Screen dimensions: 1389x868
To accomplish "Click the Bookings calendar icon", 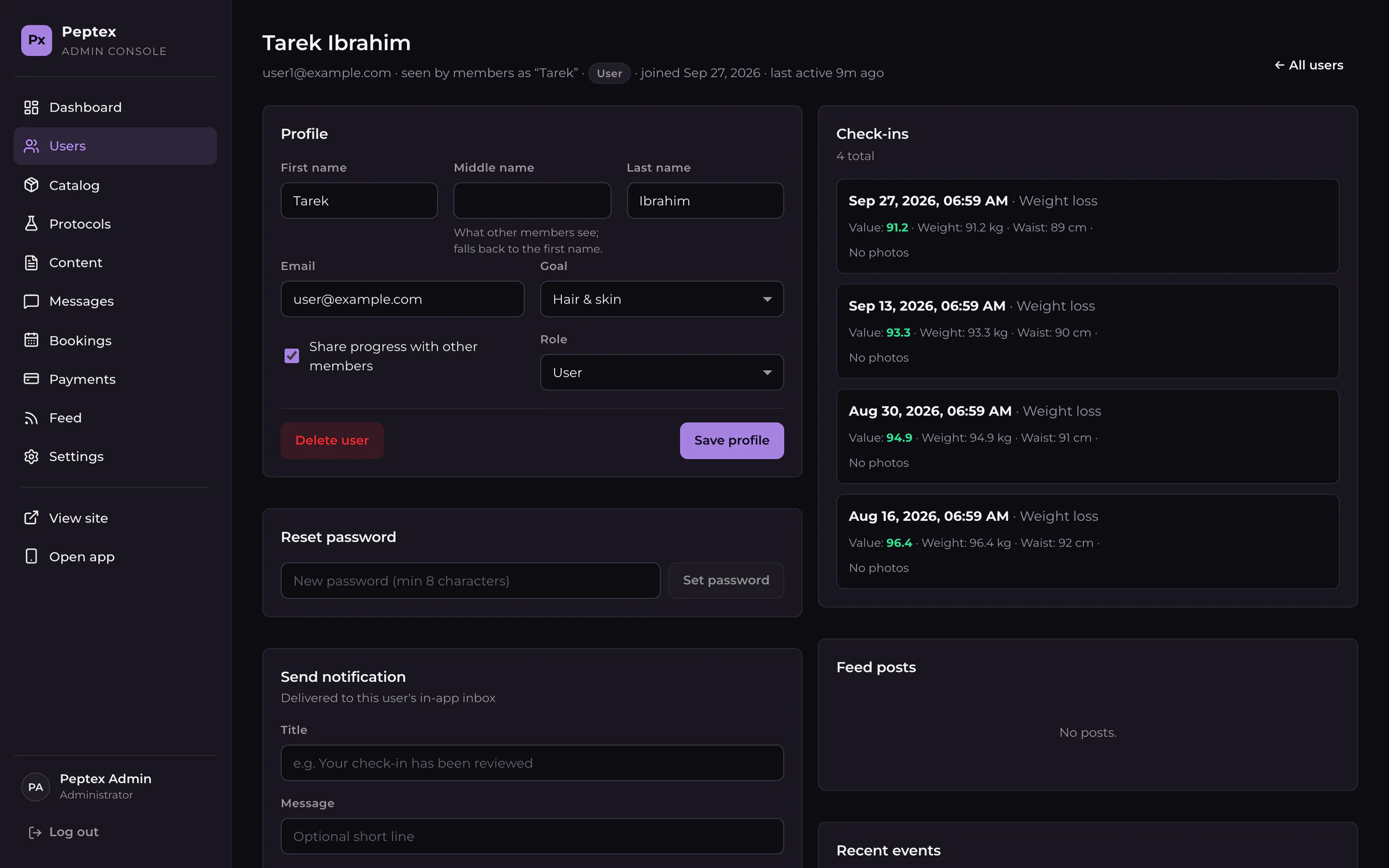I will pyautogui.click(x=31, y=340).
